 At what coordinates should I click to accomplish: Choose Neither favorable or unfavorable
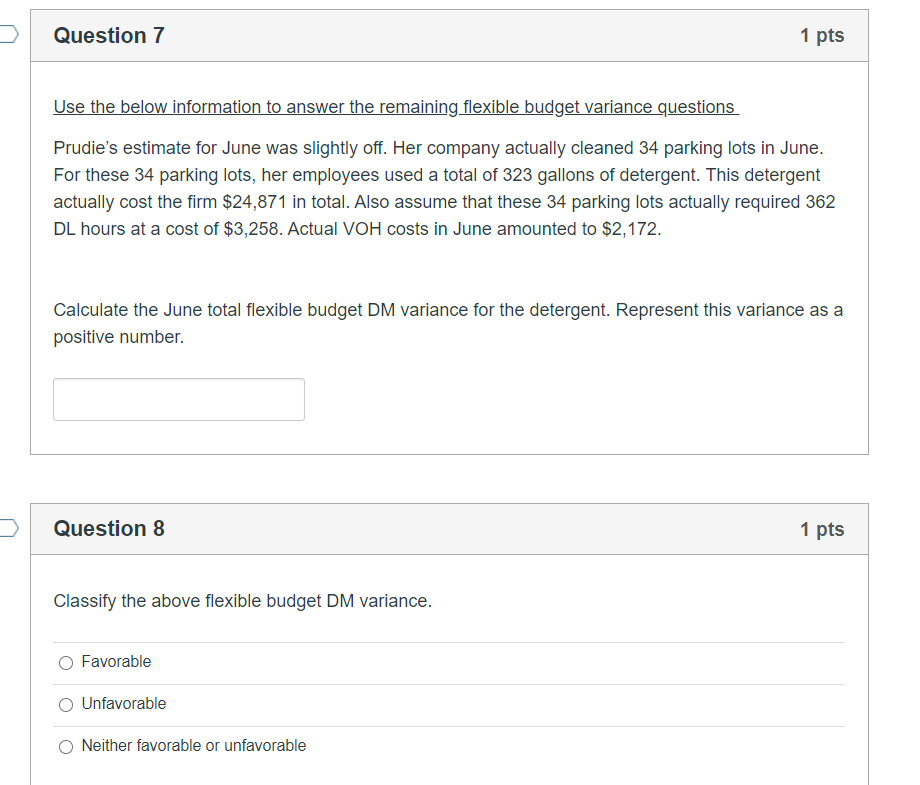[65, 746]
